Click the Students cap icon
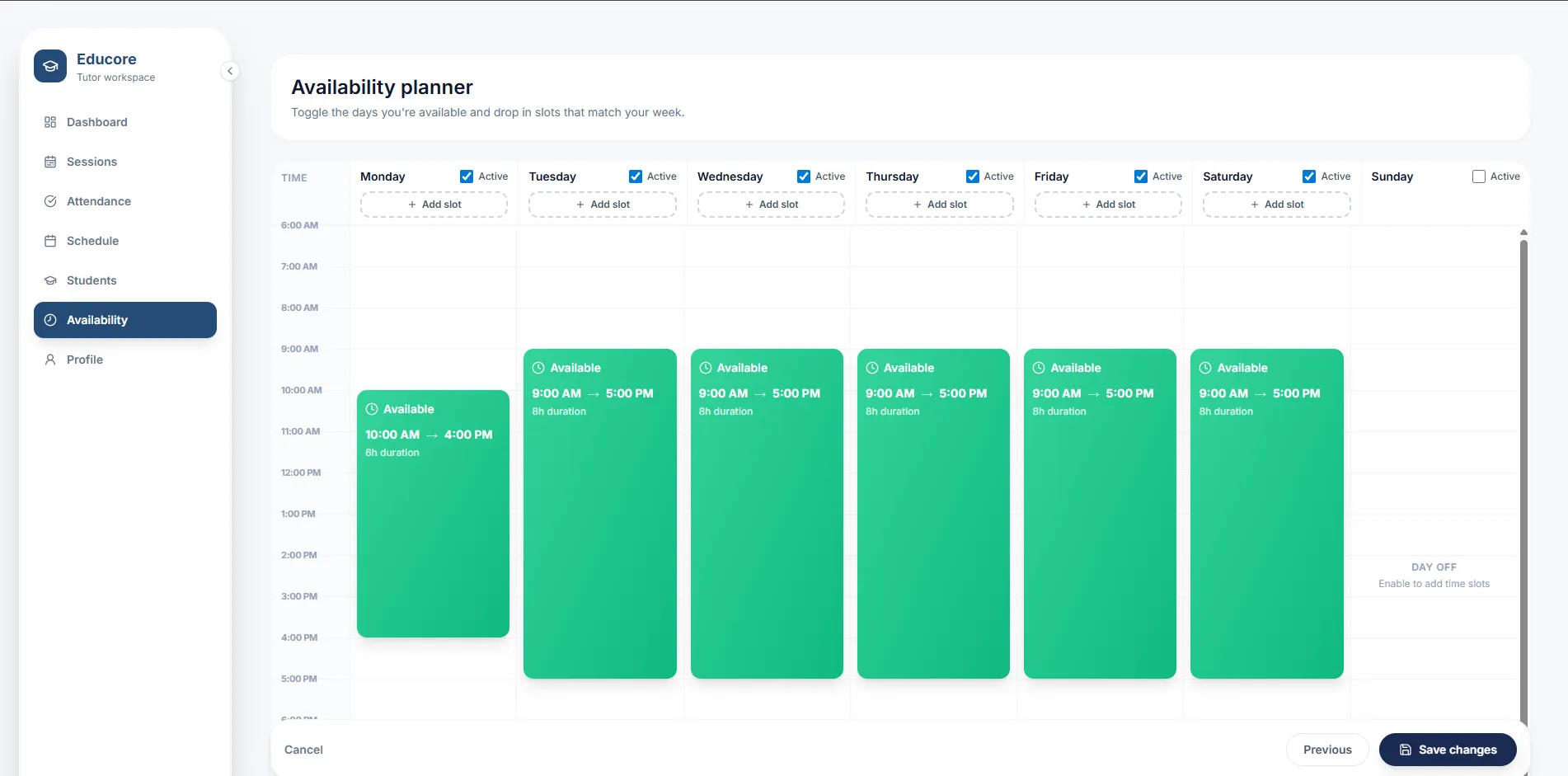Viewport: 1568px width, 776px height. click(50, 280)
